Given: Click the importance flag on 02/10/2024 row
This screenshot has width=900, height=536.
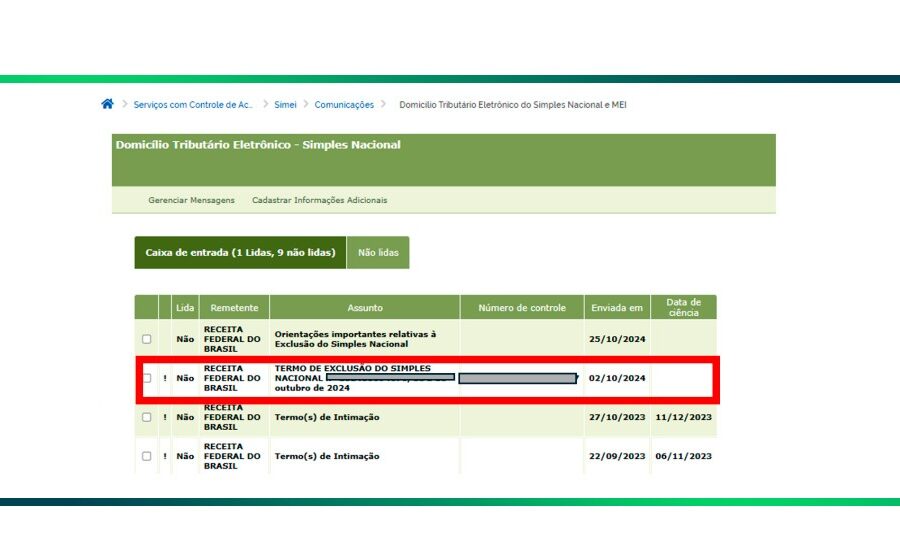Looking at the screenshot, I should (x=165, y=378).
